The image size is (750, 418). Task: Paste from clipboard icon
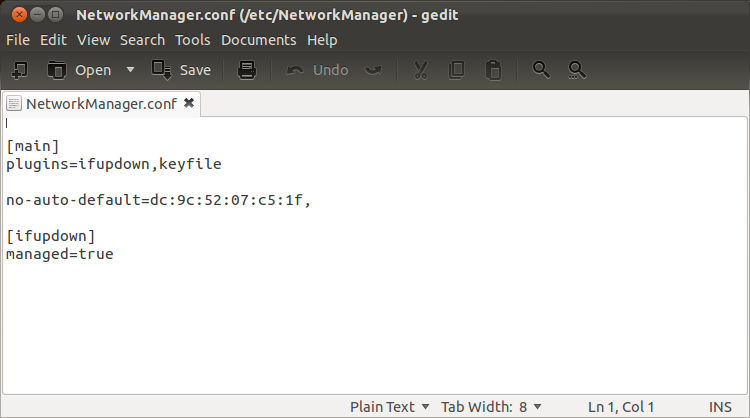pos(493,70)
